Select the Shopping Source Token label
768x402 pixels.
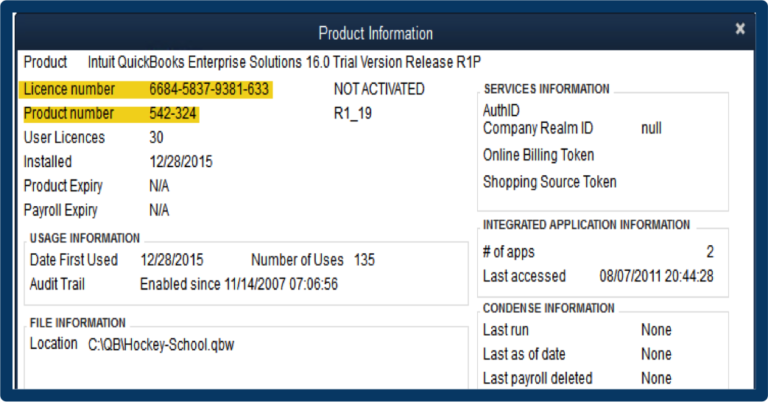point(549,183)
